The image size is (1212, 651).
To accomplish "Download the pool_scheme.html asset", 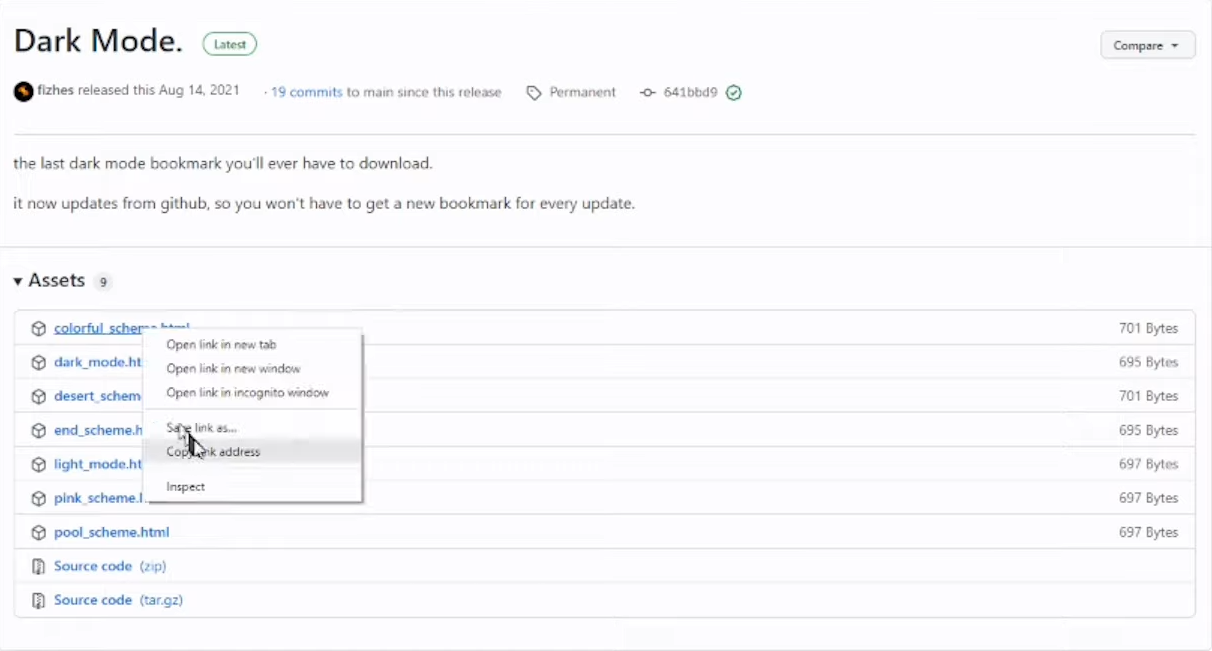I will pyautogui.click(x=112, y=532).
